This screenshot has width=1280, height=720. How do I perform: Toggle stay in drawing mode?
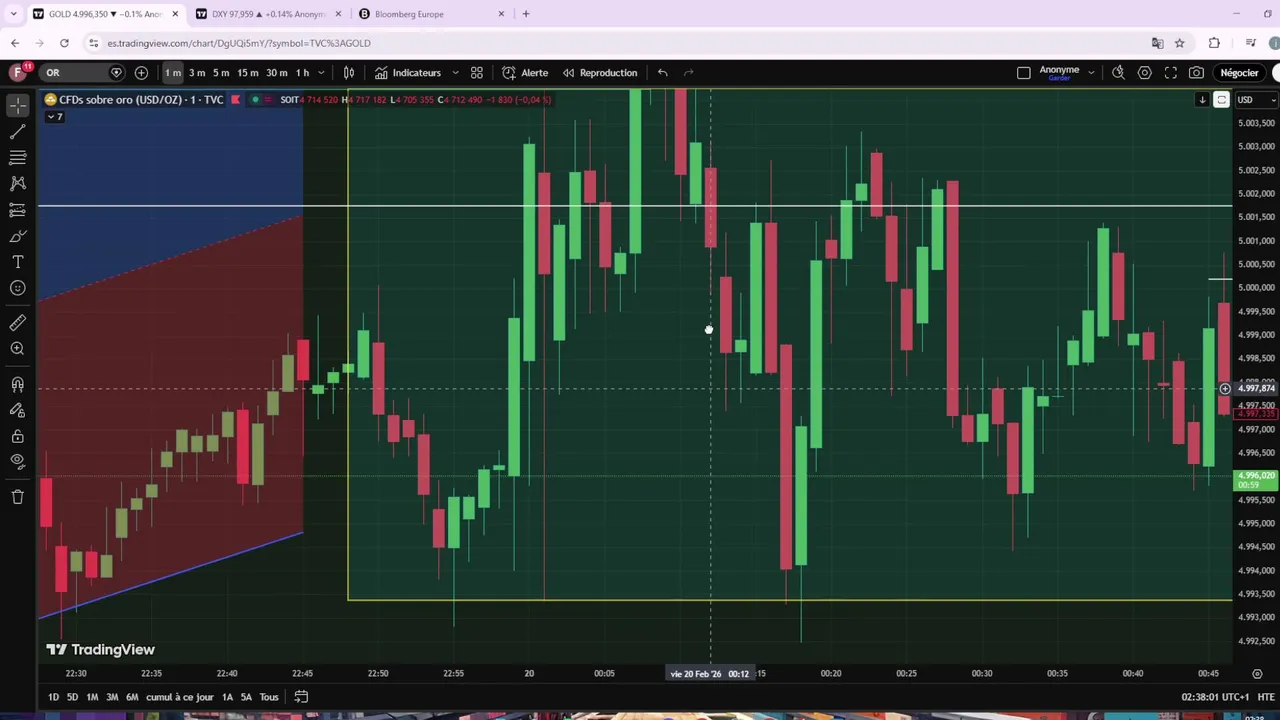tap(17, 410)
